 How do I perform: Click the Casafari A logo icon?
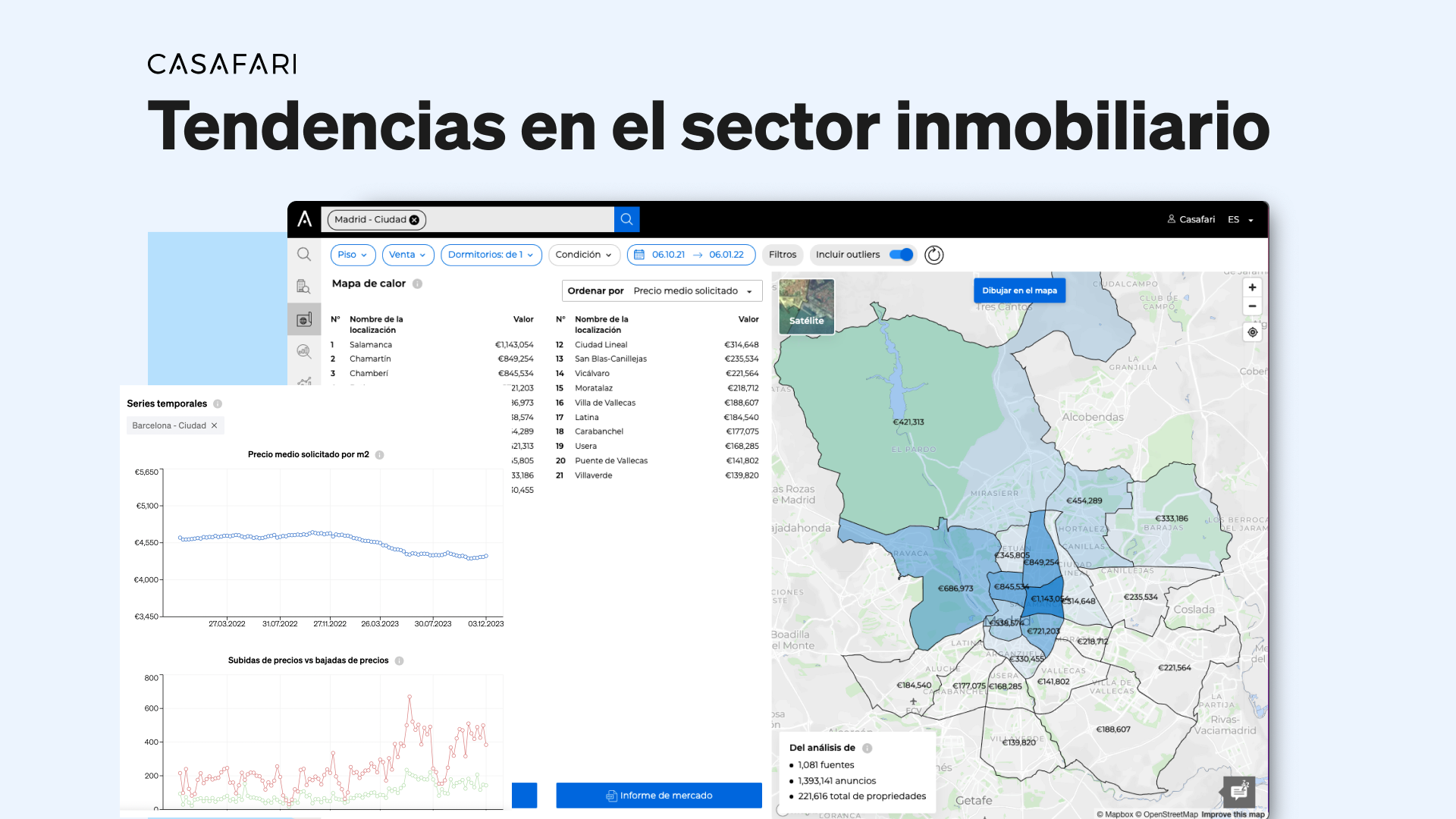(305, 219)
